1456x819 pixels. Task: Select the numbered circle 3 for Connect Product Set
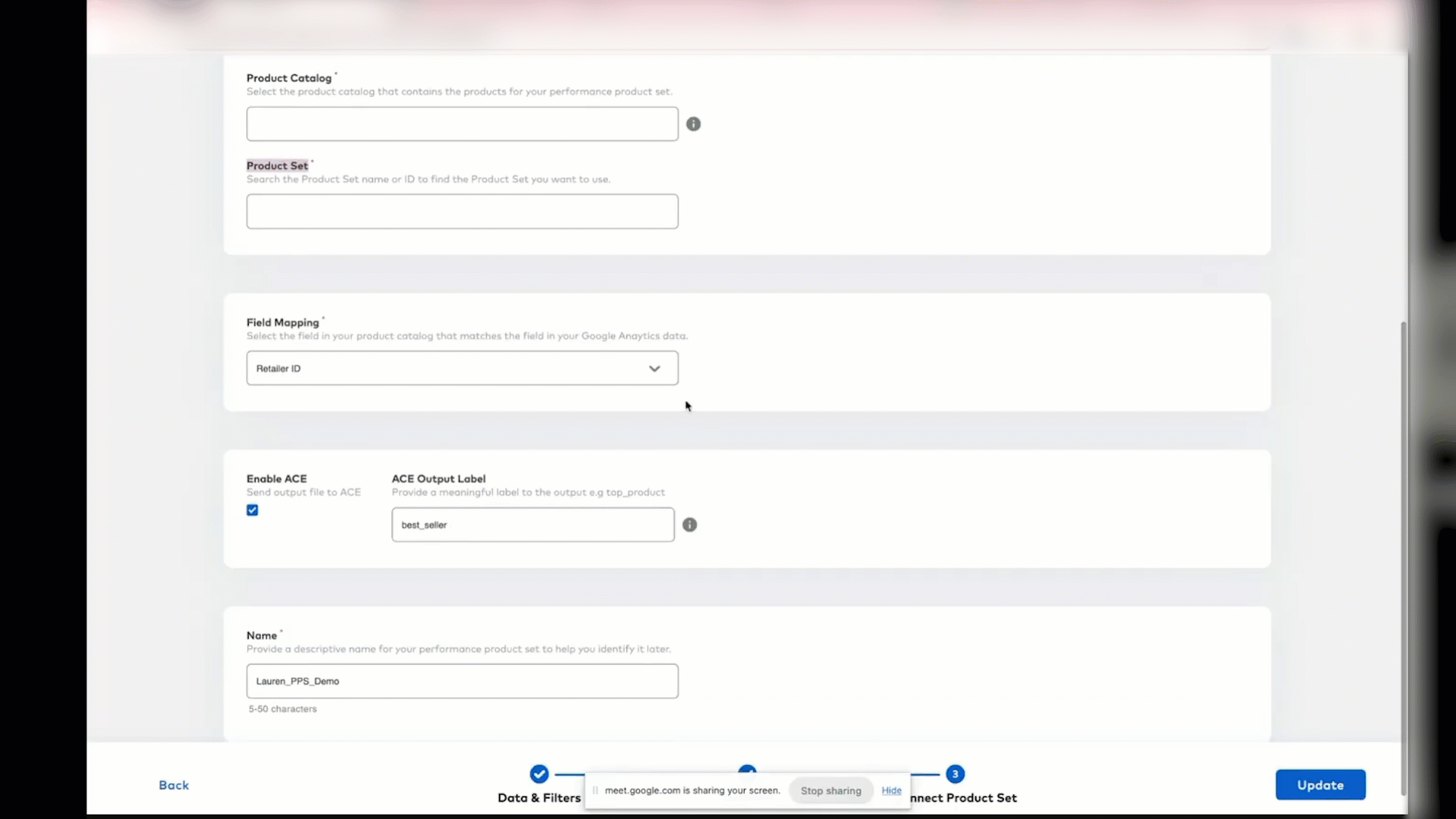point(955,773)
